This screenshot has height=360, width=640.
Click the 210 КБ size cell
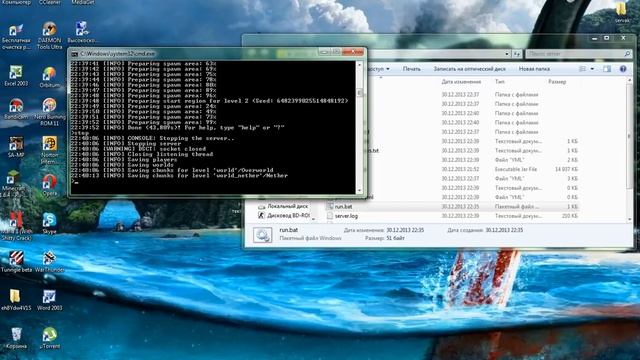570,216
